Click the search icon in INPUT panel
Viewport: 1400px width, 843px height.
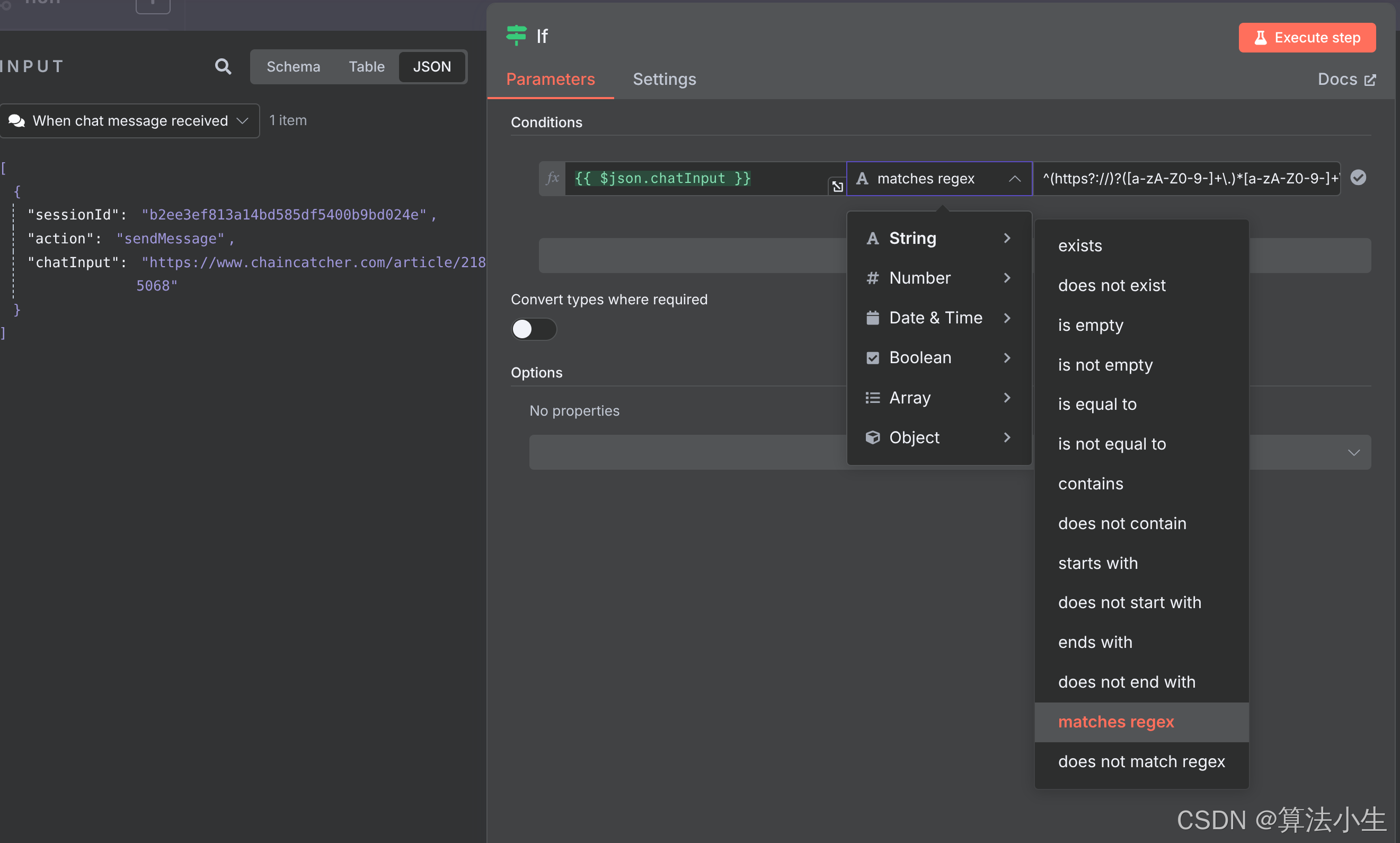click(x=223, y=66)
